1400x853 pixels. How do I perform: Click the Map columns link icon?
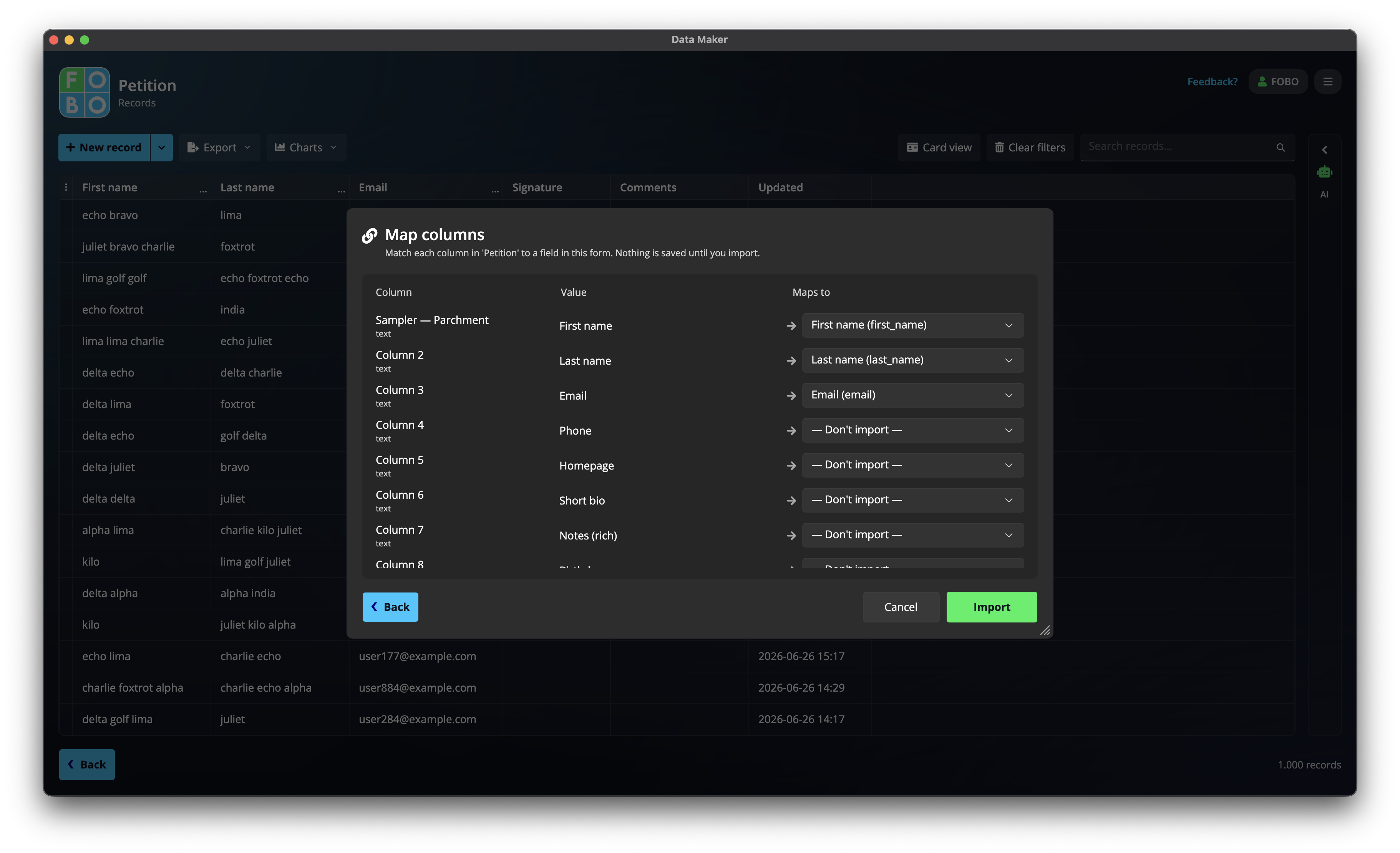point(369,235)
